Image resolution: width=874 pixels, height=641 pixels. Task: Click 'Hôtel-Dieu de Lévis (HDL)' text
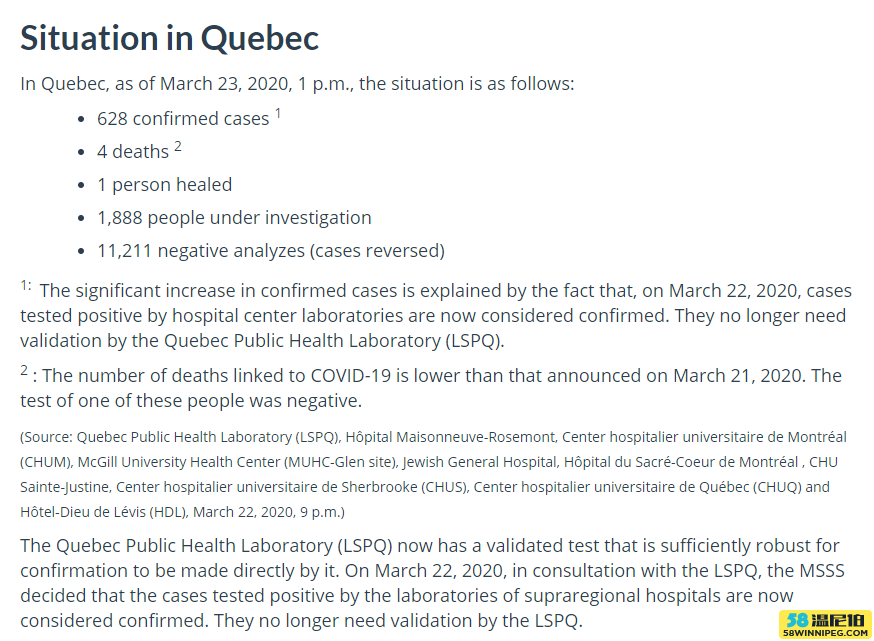pos(103,512)
